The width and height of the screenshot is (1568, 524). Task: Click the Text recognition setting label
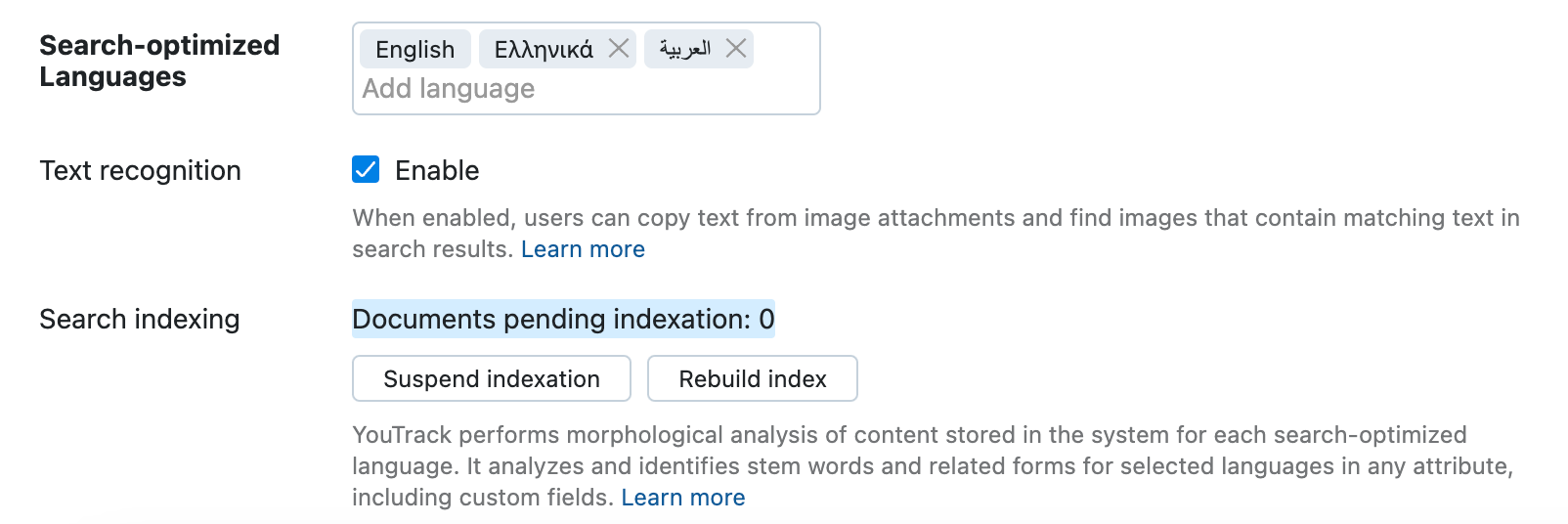[x=140, y=171]
